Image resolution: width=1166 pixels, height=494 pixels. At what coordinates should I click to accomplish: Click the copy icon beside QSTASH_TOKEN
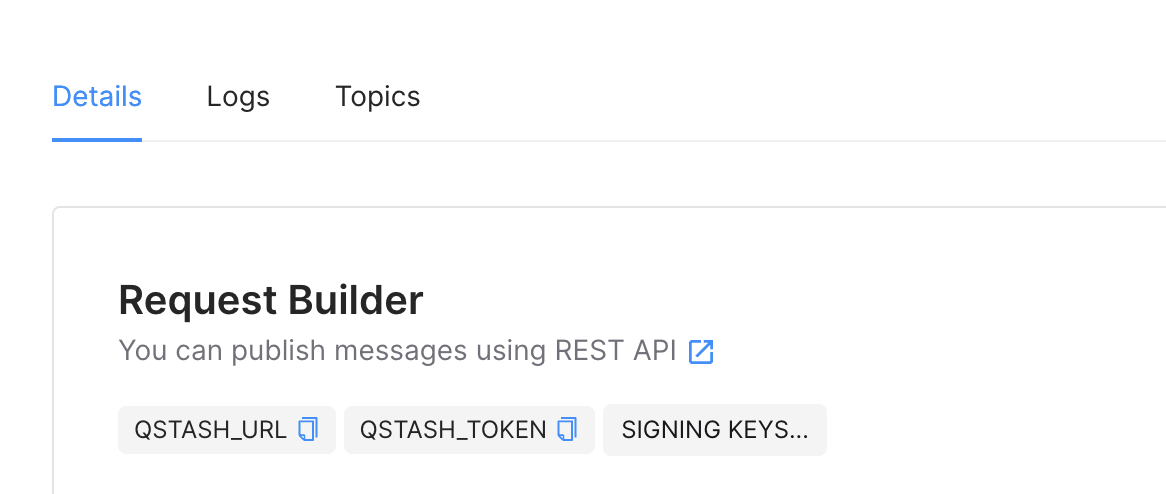point(568,430)
